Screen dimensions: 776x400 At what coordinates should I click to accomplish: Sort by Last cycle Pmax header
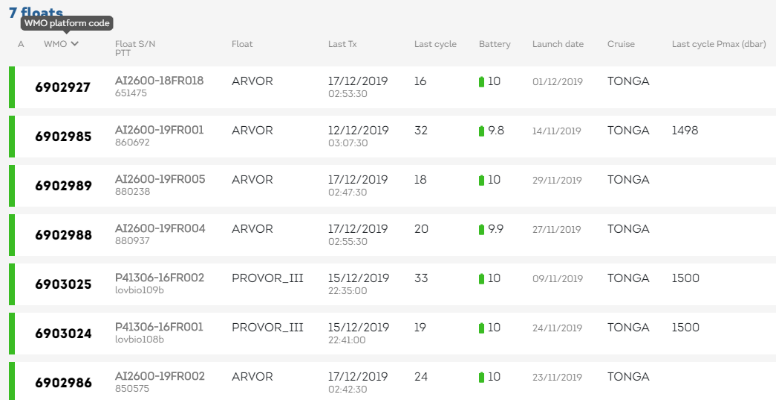point(719,44)
